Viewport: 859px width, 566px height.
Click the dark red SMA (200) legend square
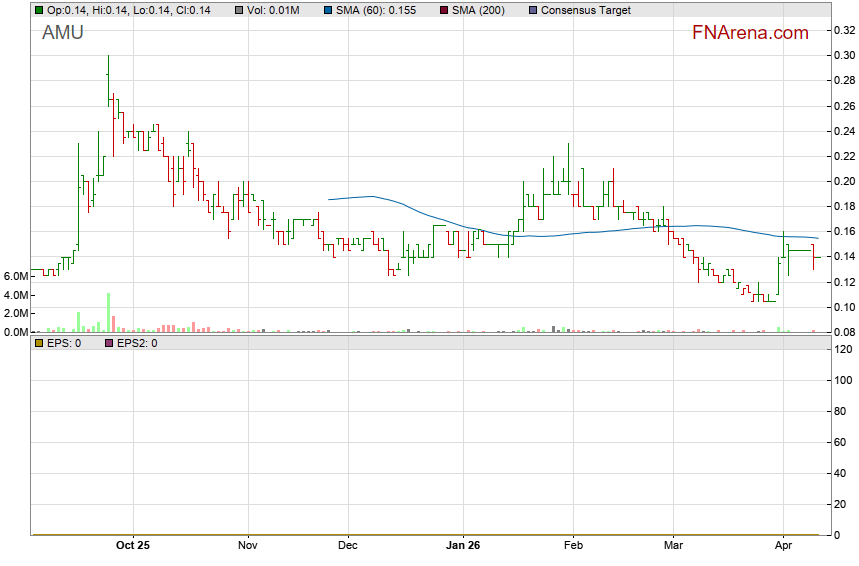(444, 10)
